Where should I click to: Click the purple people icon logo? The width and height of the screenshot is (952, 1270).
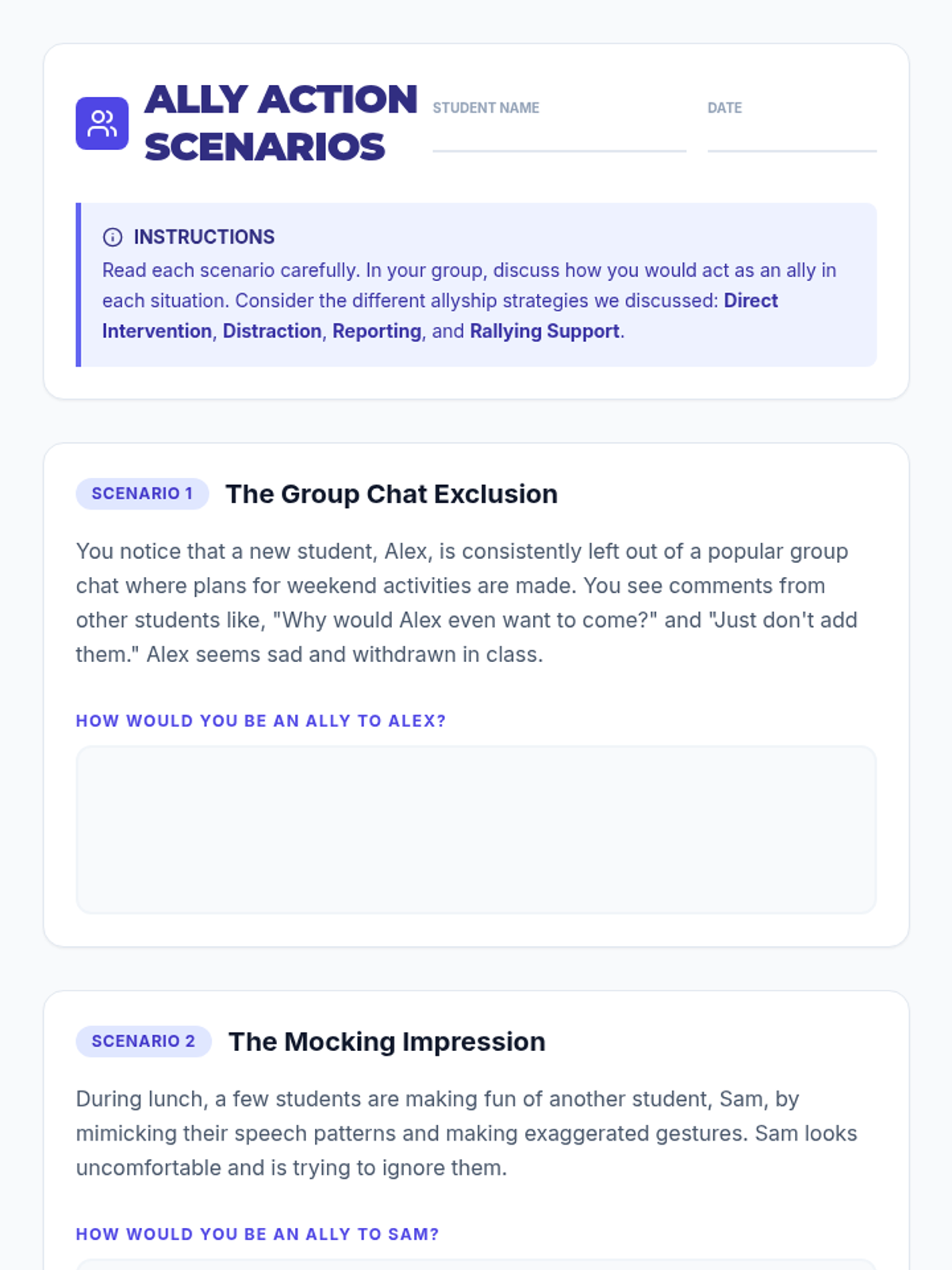[x=102, y=123]
